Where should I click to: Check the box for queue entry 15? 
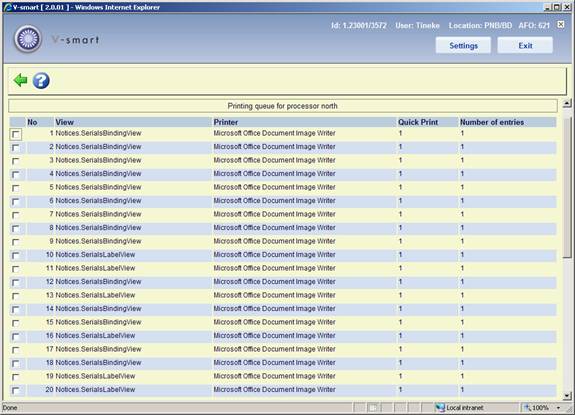tap(16, 323)
